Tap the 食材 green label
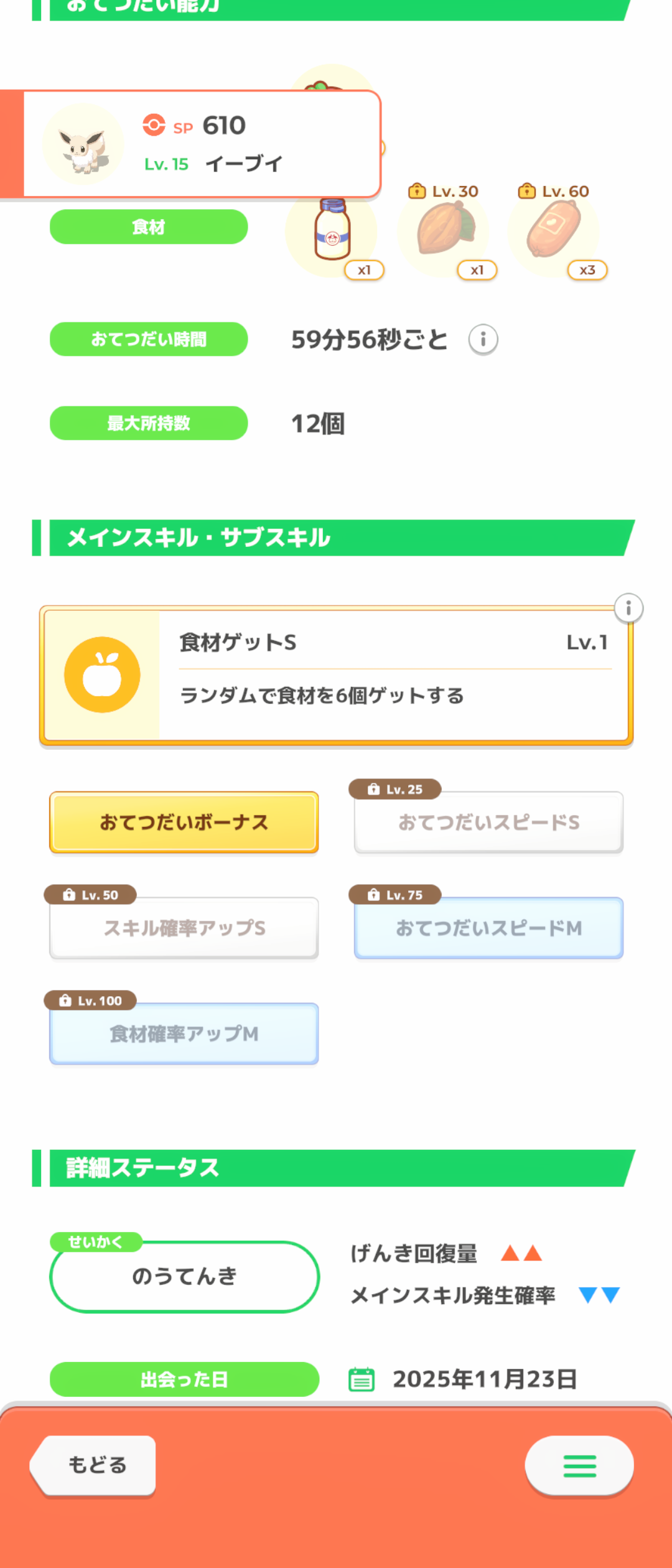This screenshot has width=672, height=1568. 149,227
